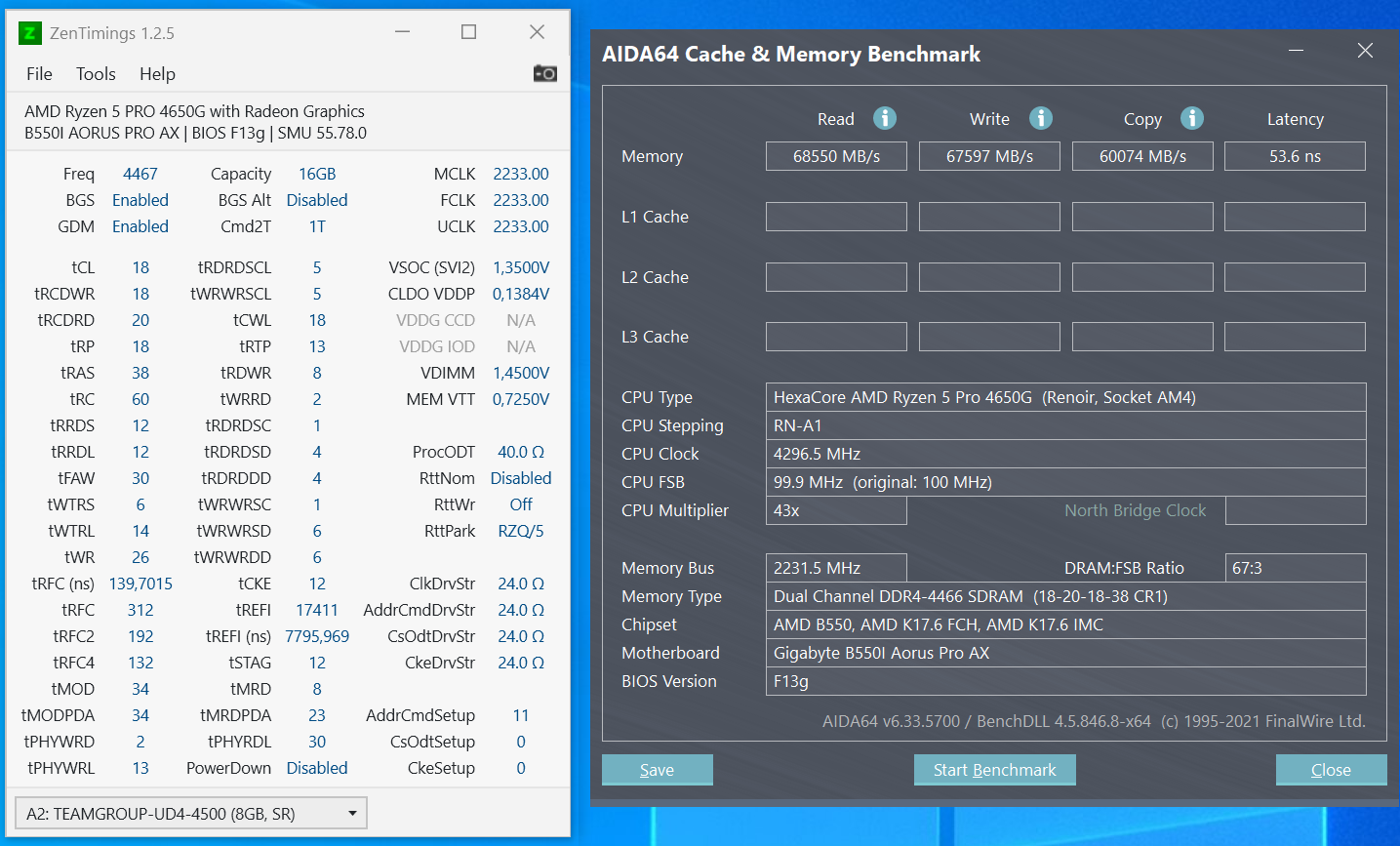Open the Tools menu in ZenTimings
This screenshot has width=1400, height=846.
tap(96, 74)
